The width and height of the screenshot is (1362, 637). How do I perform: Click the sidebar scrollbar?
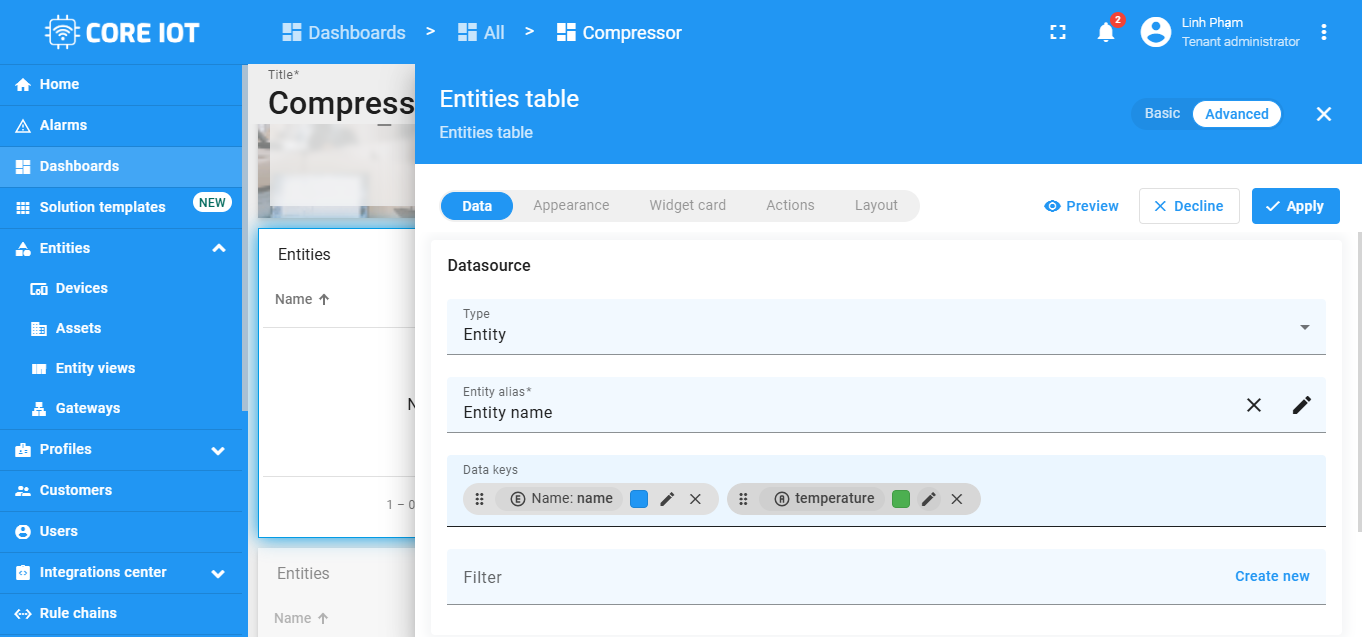[x=245, y=240]
